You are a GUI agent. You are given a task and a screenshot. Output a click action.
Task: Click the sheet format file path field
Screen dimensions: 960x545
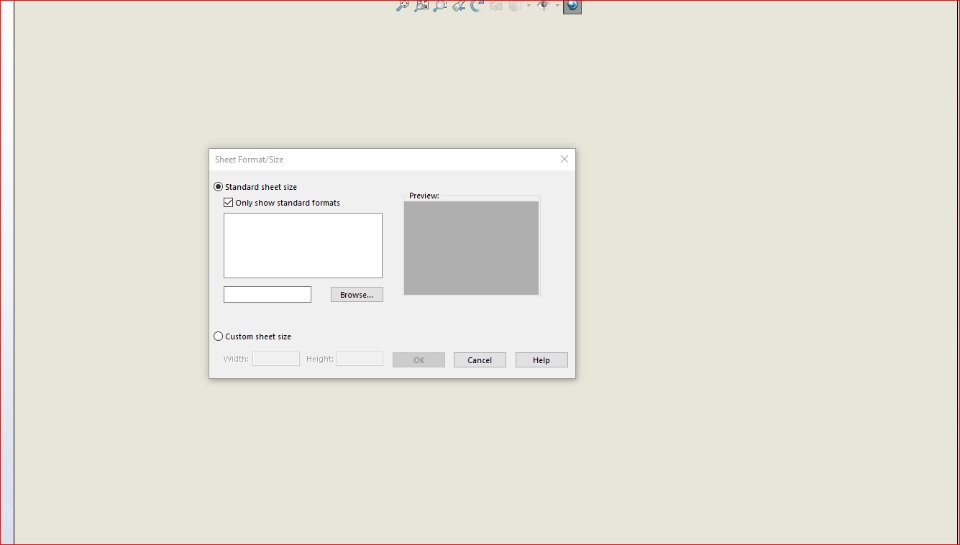point(268,295)
